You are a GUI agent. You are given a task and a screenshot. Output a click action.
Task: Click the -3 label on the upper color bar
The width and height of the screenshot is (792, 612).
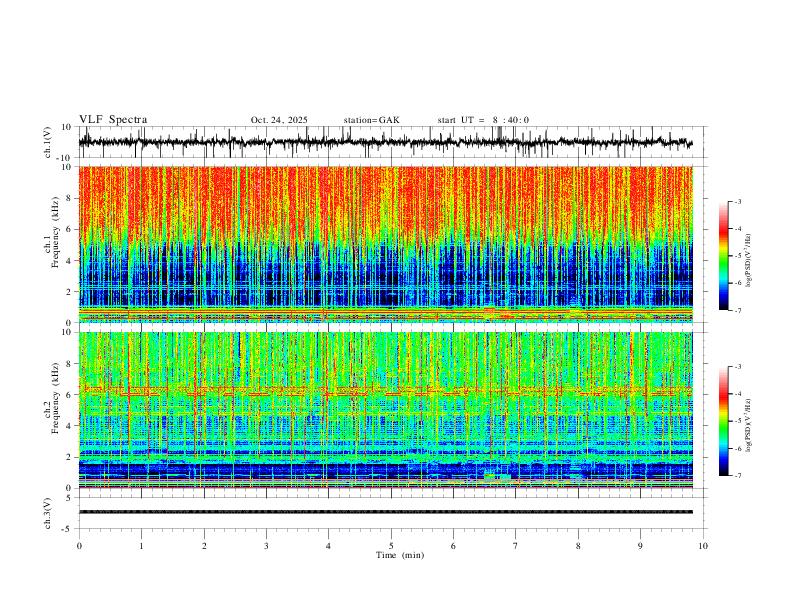tap(737, 202)
